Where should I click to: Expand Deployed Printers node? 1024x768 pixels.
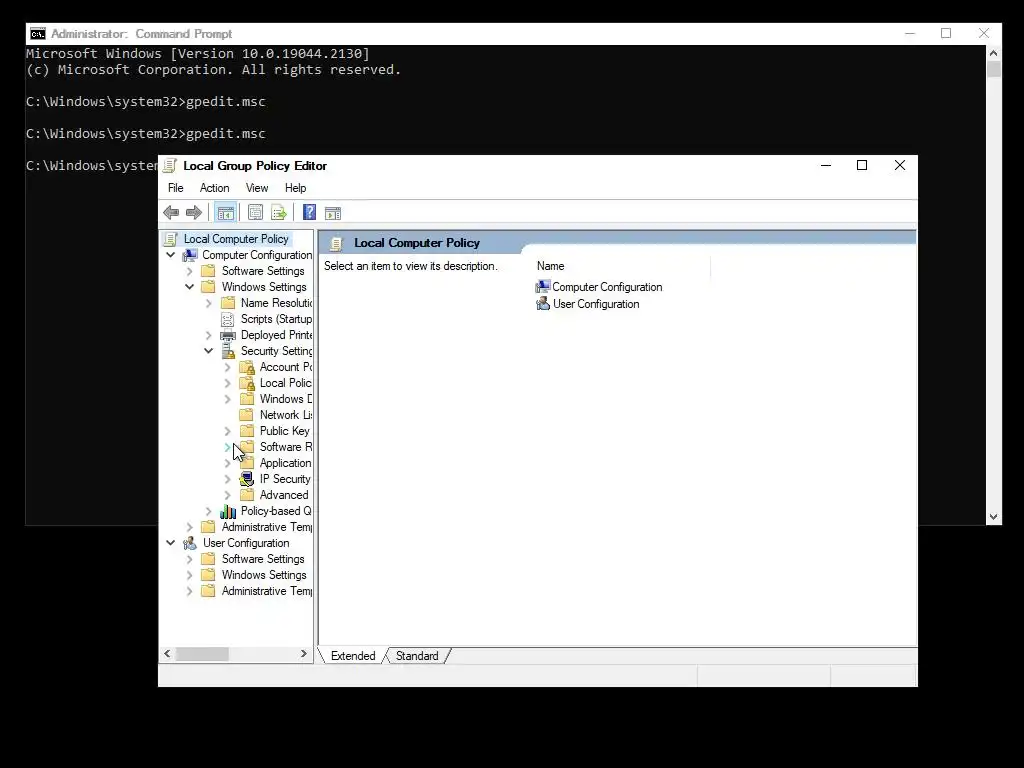point(208,335)
